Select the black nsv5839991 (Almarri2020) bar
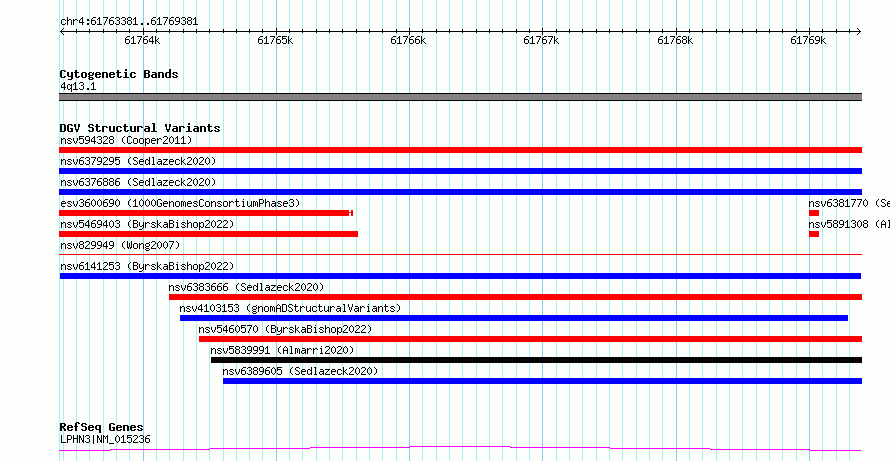 tap(536, 360)
